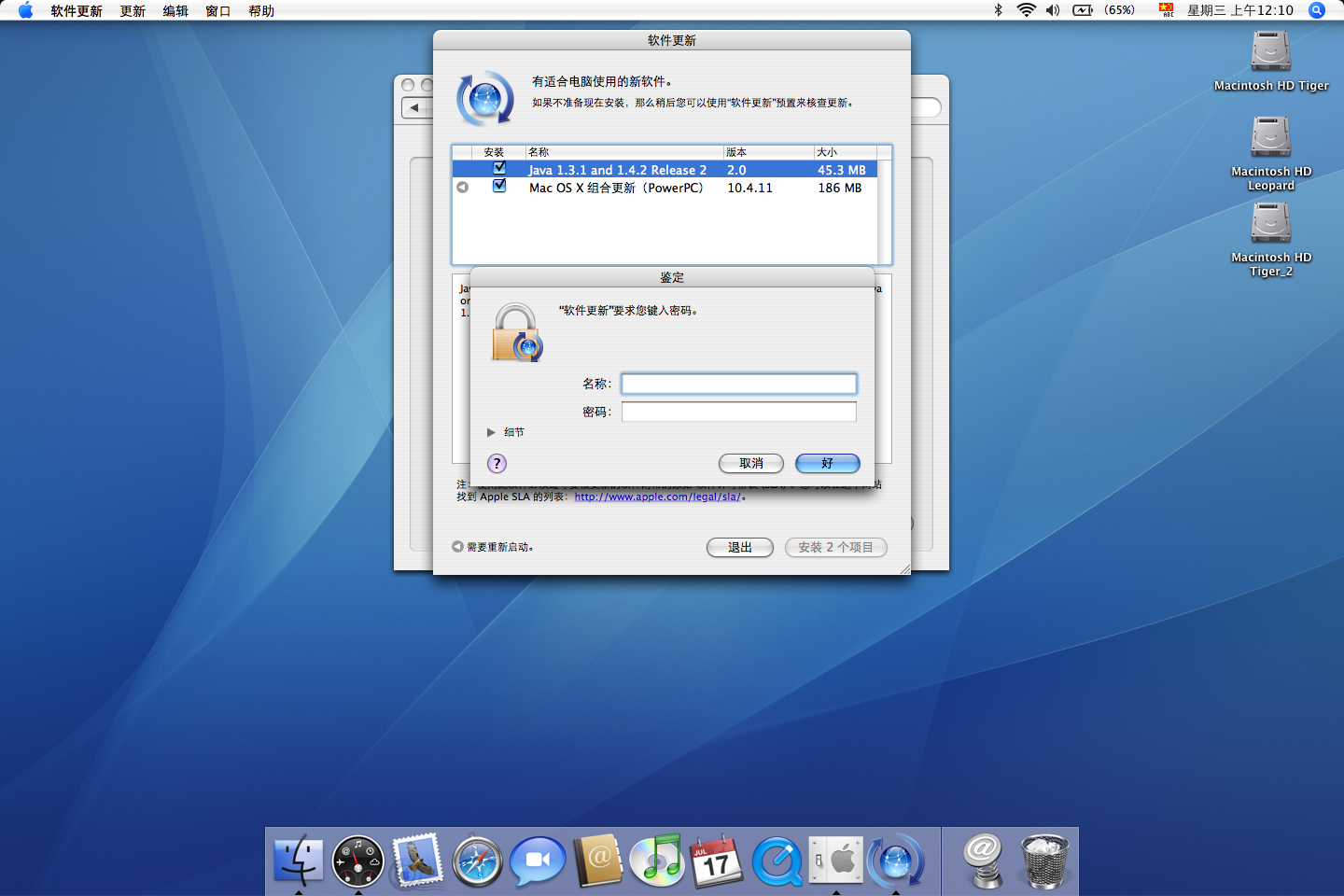Uncheck the Mac OS X 组合更新 install checkbox

point(499,186)
